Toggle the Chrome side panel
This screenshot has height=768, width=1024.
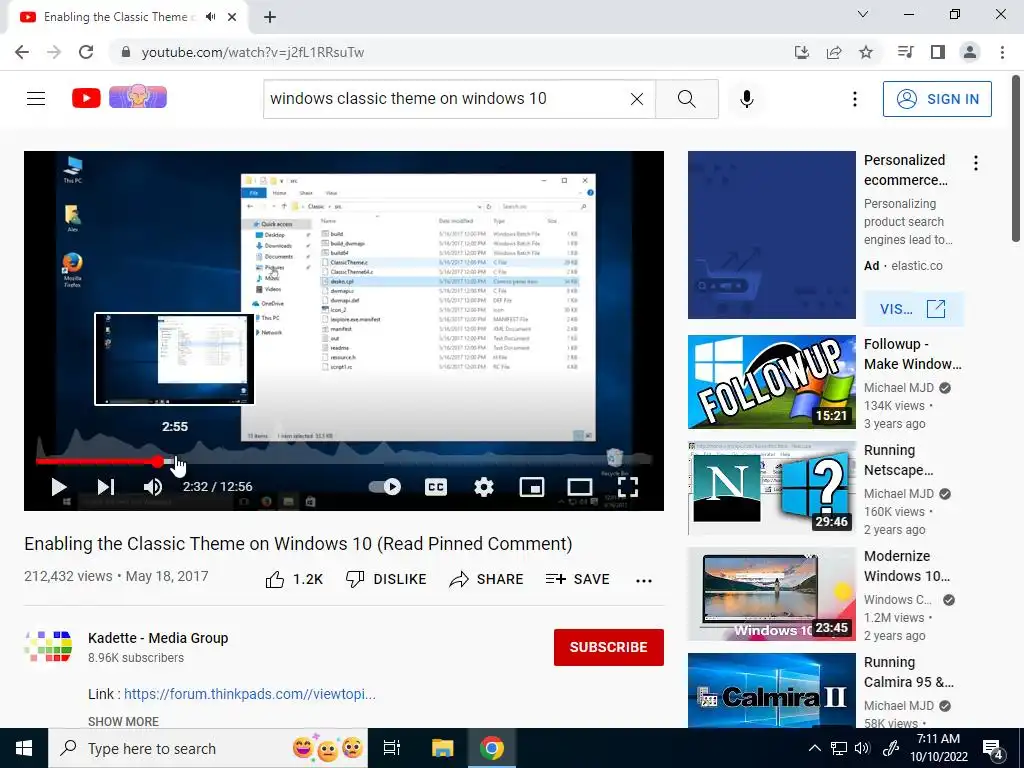[x=938, y=52]
